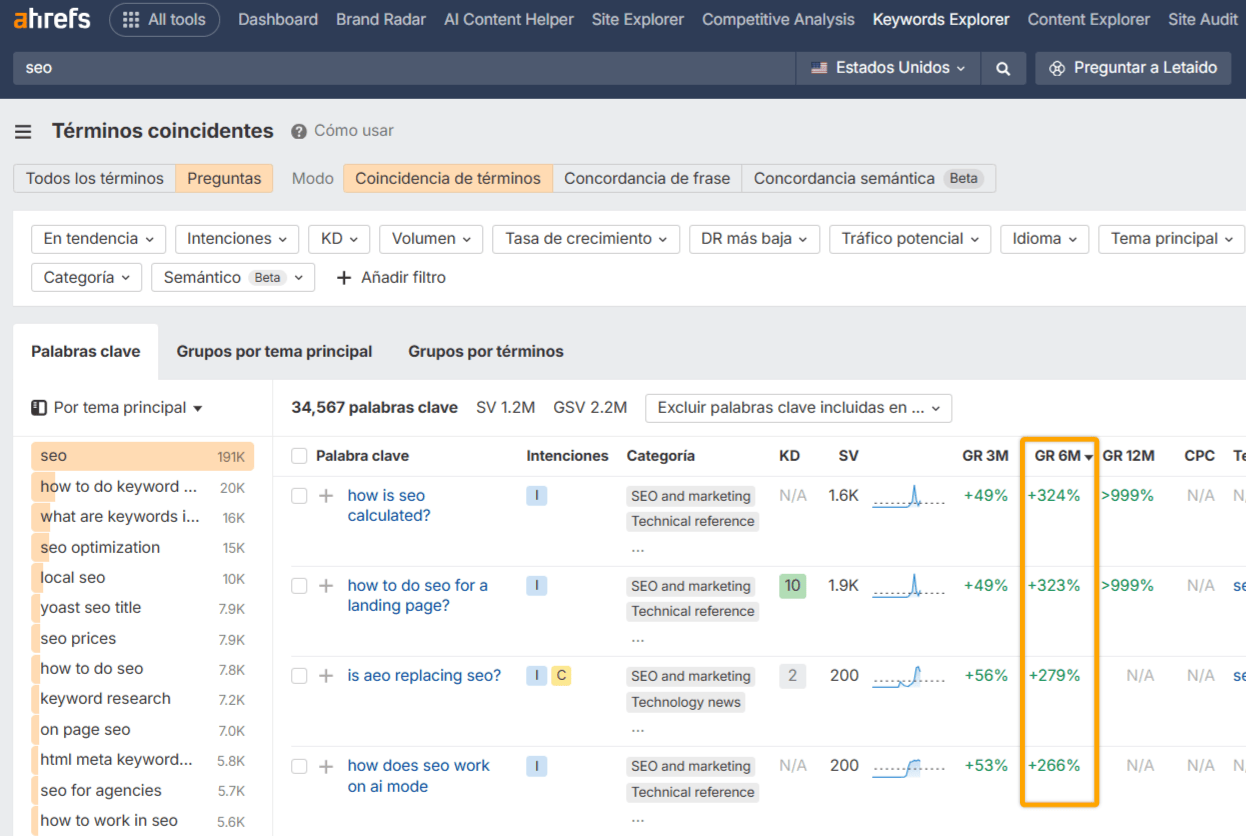Check 'how to do seo for a landing page?' row
This screenshot has height=836, width=1246.
[299, 586]
